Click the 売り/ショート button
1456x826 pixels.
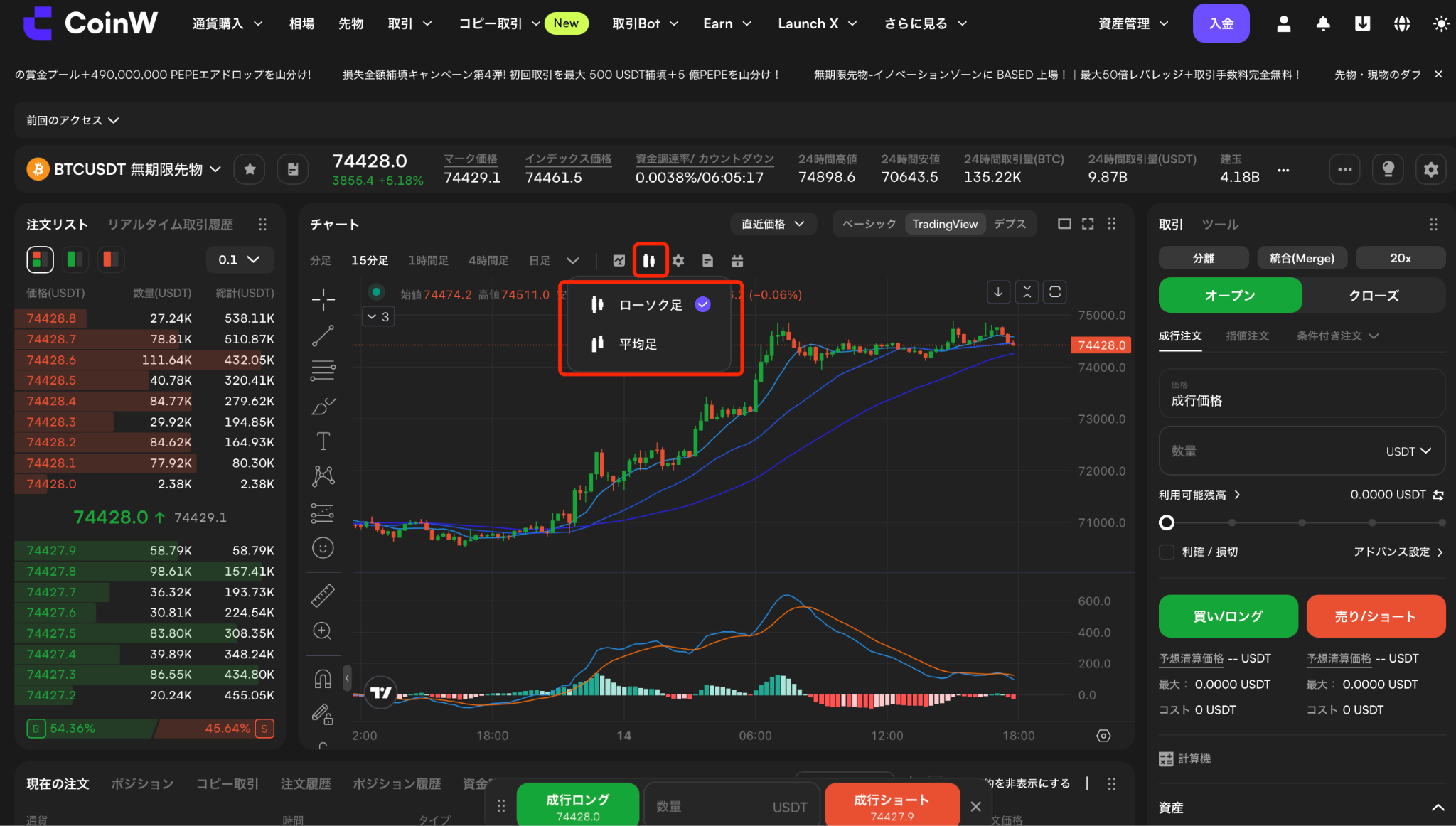1376,616
